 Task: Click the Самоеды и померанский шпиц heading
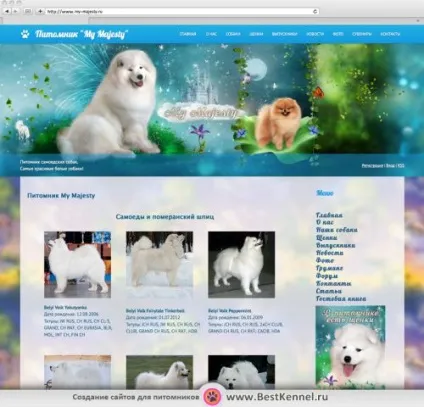(x=165, y=217)
